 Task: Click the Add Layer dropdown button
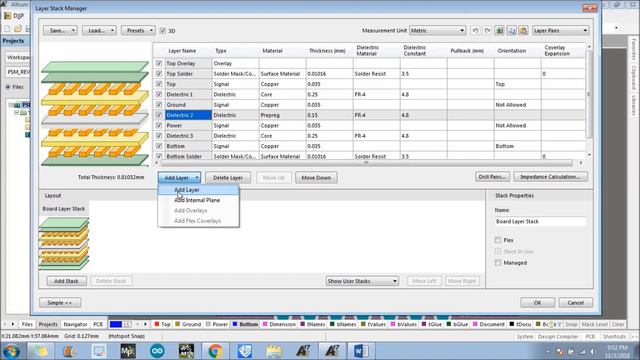coord(179,178)
